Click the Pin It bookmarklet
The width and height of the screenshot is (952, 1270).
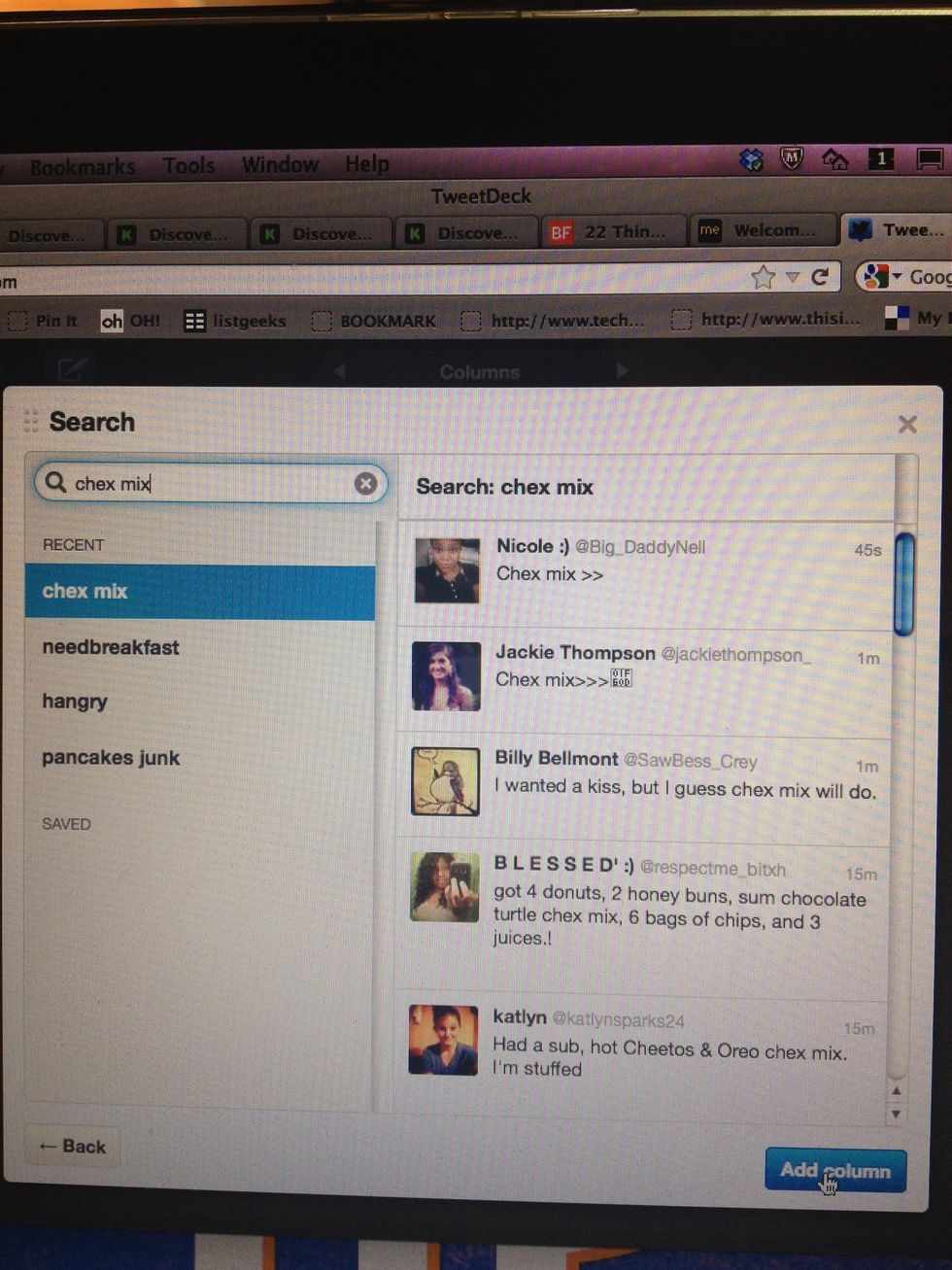pos(43,321)
